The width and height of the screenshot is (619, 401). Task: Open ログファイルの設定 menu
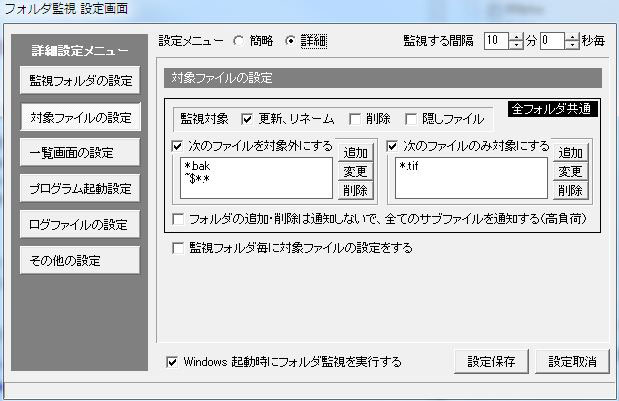(x=80, y=224)
